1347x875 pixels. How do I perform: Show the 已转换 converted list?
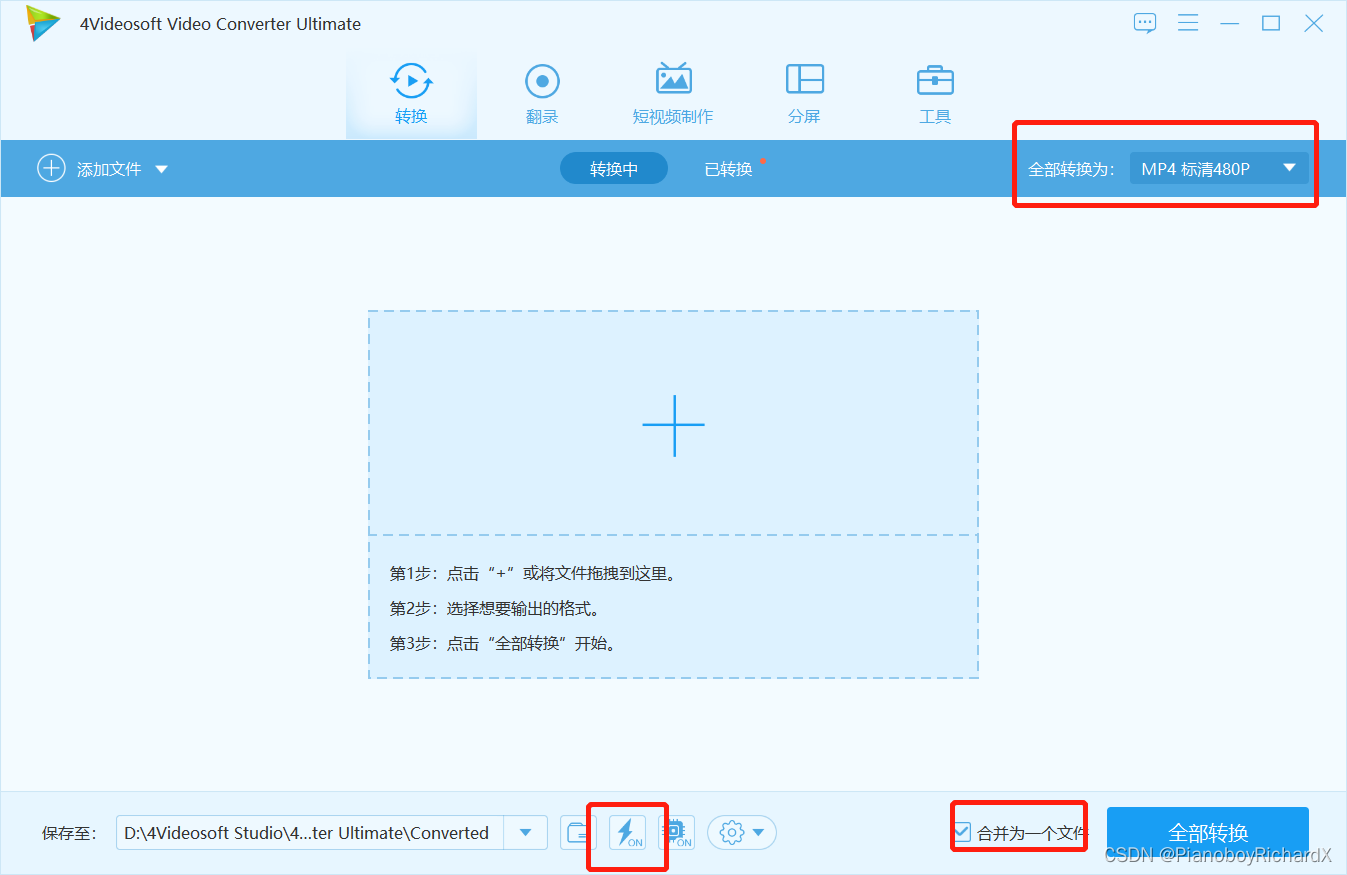728,169
